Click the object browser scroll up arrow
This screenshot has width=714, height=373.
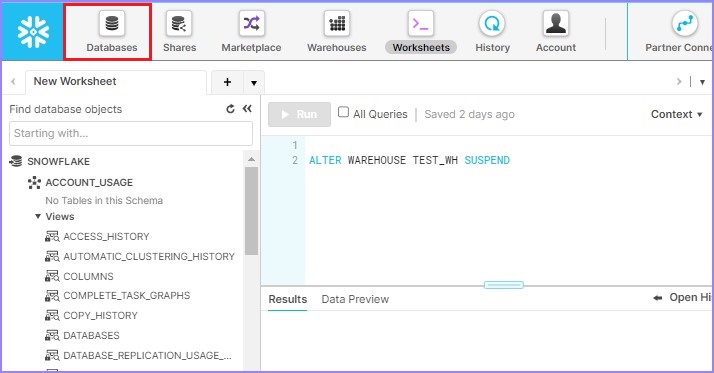coord(251,159)
